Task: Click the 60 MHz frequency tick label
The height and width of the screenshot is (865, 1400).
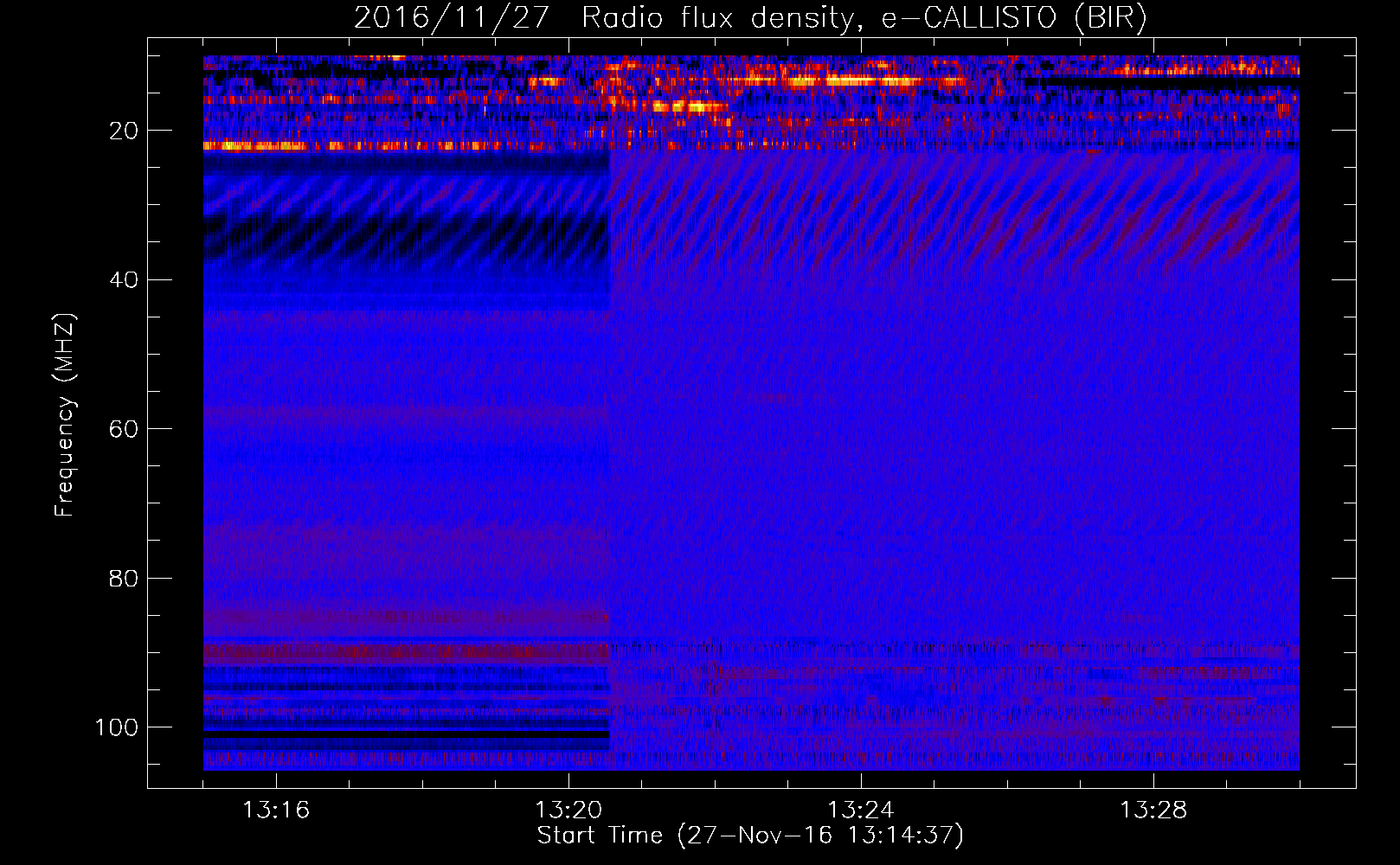Action: pyautogui.click(x=124, y=429)
